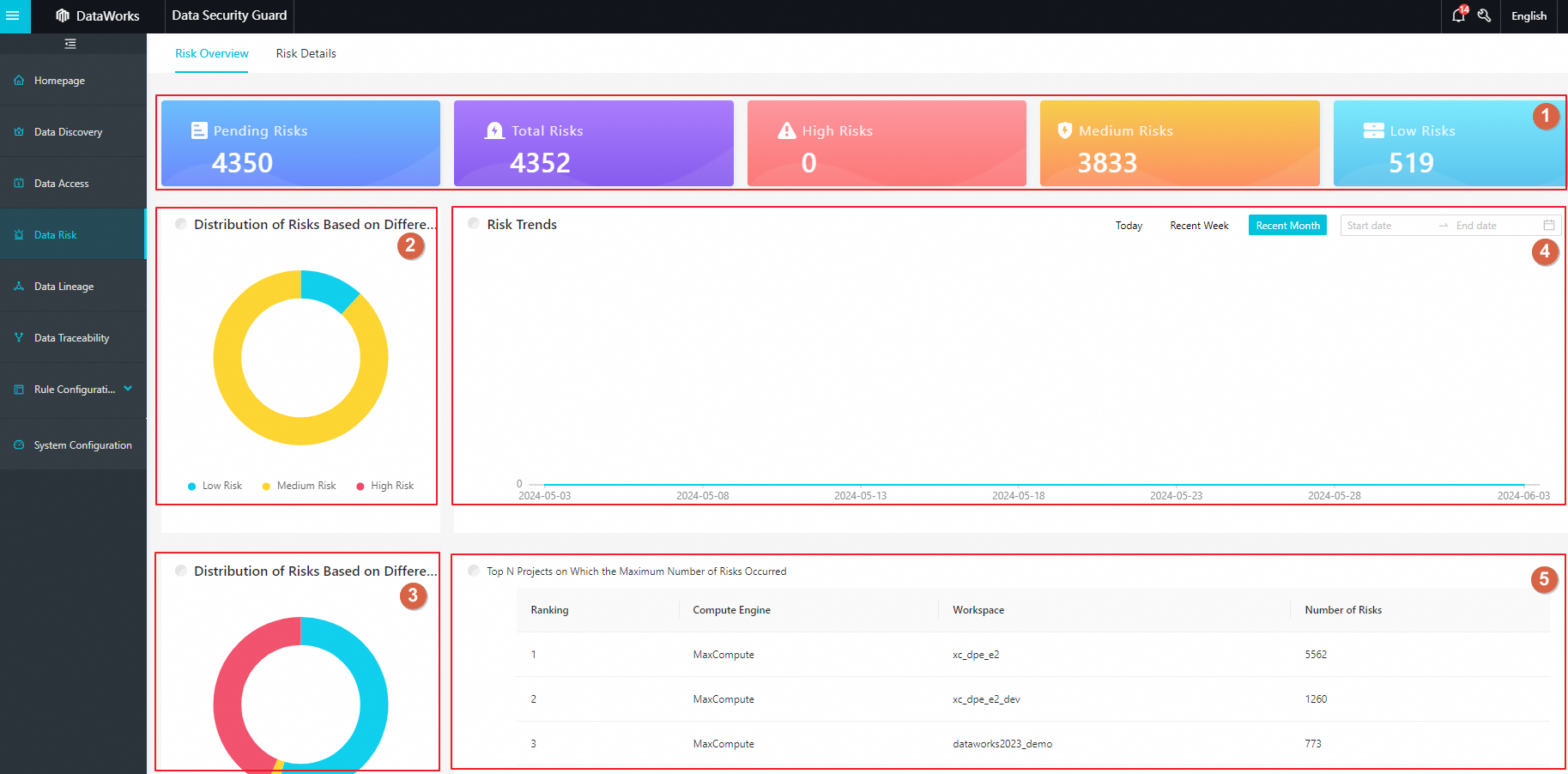
Task: Open Data Lineage from the sidebar
Action: coord(73,287)
